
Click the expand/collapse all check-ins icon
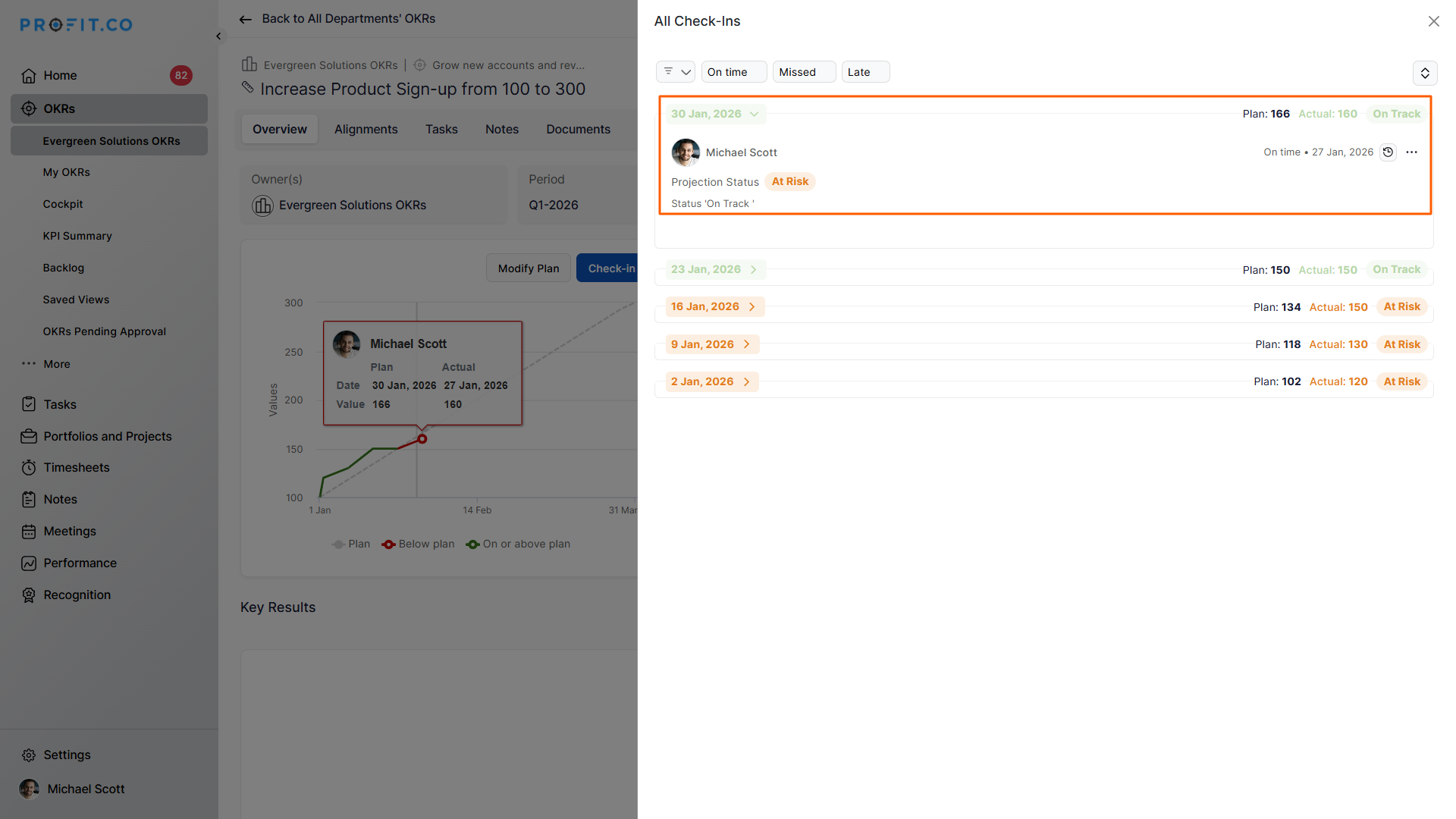[x=1425, y=73]
